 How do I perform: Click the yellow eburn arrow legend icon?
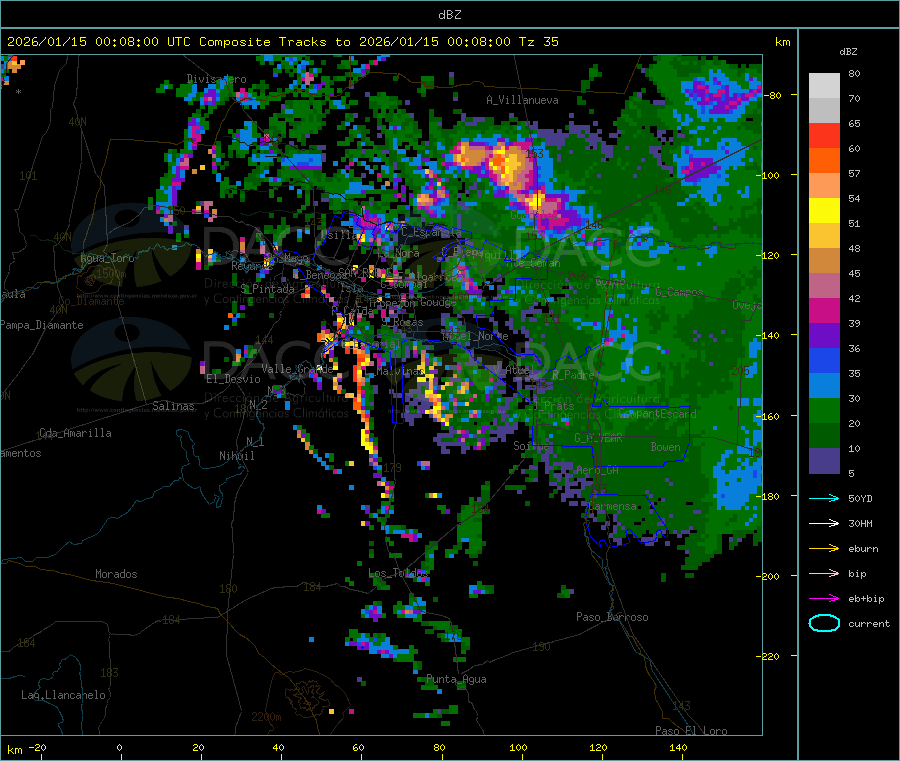click(824, 549)
